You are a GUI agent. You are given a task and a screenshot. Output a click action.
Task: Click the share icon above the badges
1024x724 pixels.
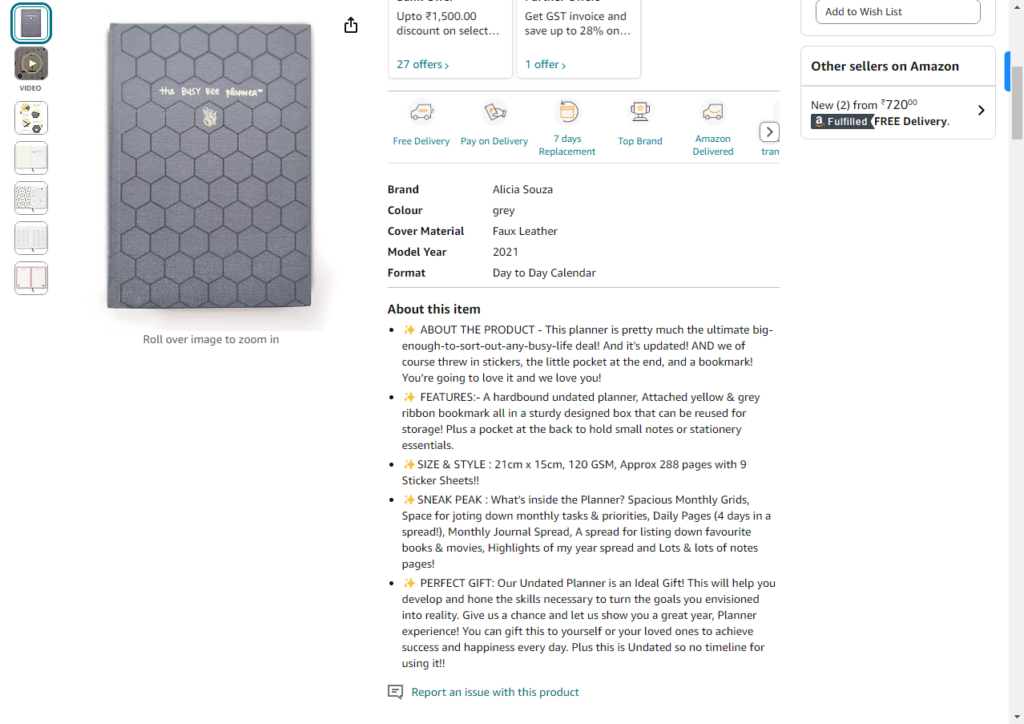pyautogui.click(x=351, y=24)
